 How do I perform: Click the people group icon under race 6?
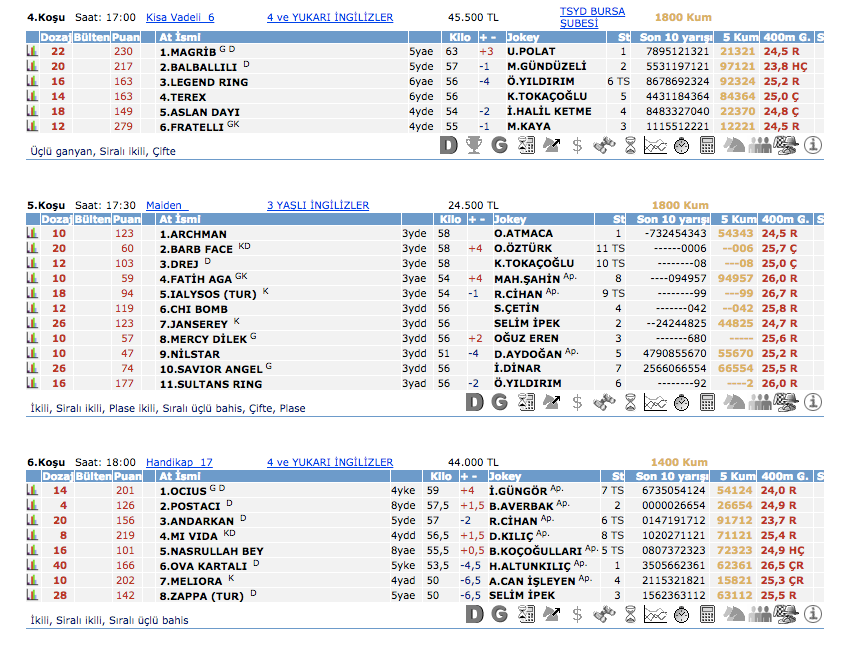760,614
